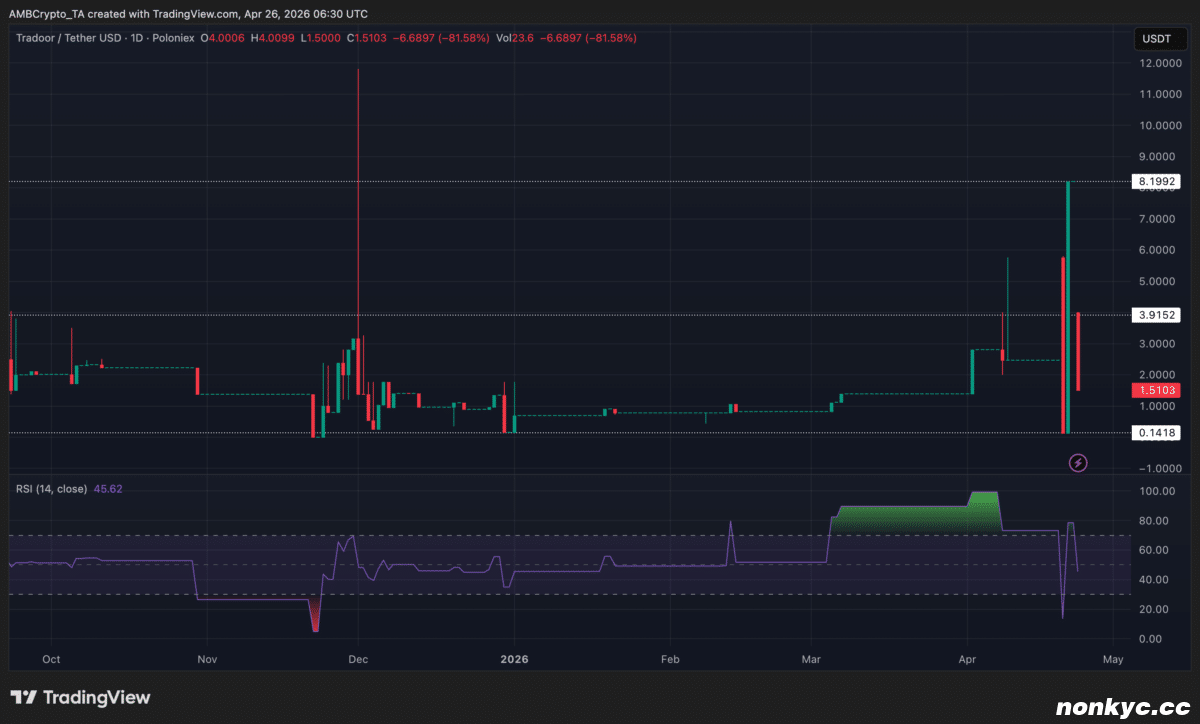
Task: Click the purple lightning bolt icon
Action: pos(1078,462)
